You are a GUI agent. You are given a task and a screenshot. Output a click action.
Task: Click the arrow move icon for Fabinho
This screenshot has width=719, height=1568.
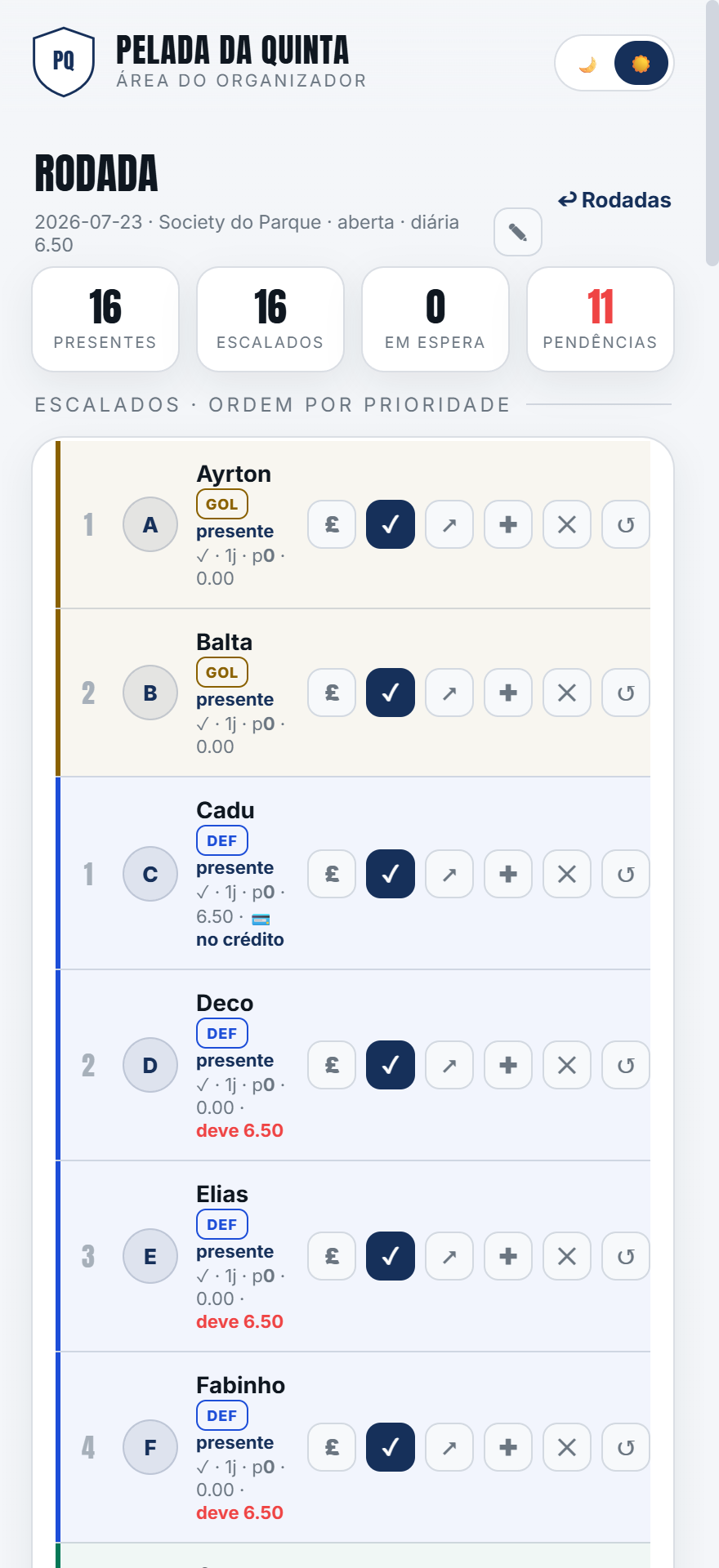pyautogui.click(x=449, y=1447)
